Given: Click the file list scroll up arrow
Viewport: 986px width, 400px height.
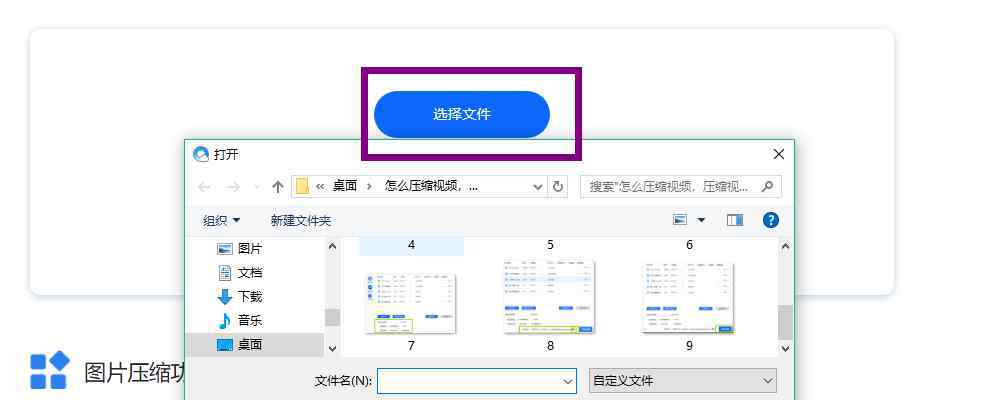Looking at the screenshot, I should [785, 247].
